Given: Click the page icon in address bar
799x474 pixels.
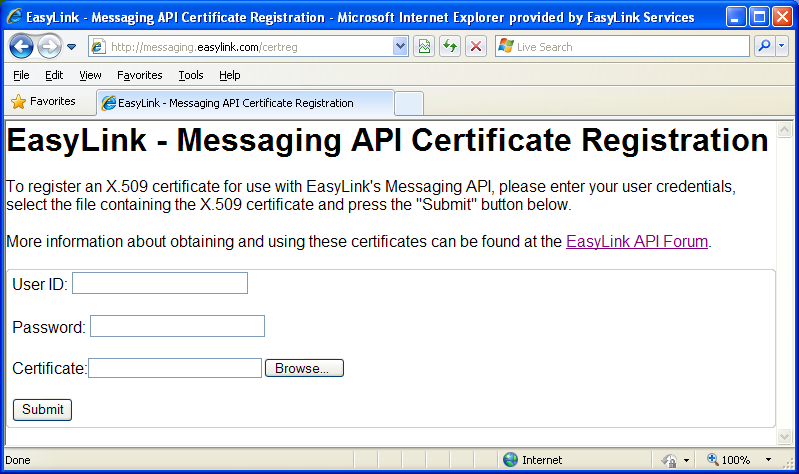Looking at the screenshot, I should coord(98,47).
